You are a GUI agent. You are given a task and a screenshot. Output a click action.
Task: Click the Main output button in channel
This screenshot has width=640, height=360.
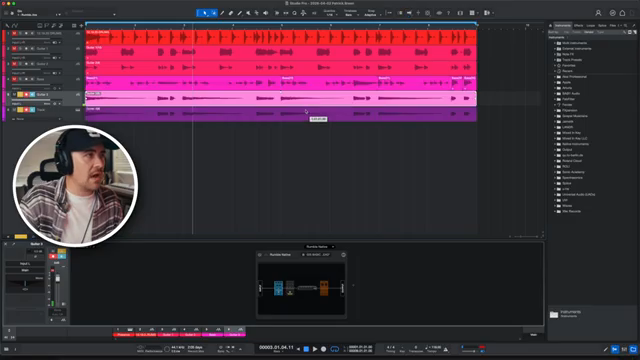(25, 270)
